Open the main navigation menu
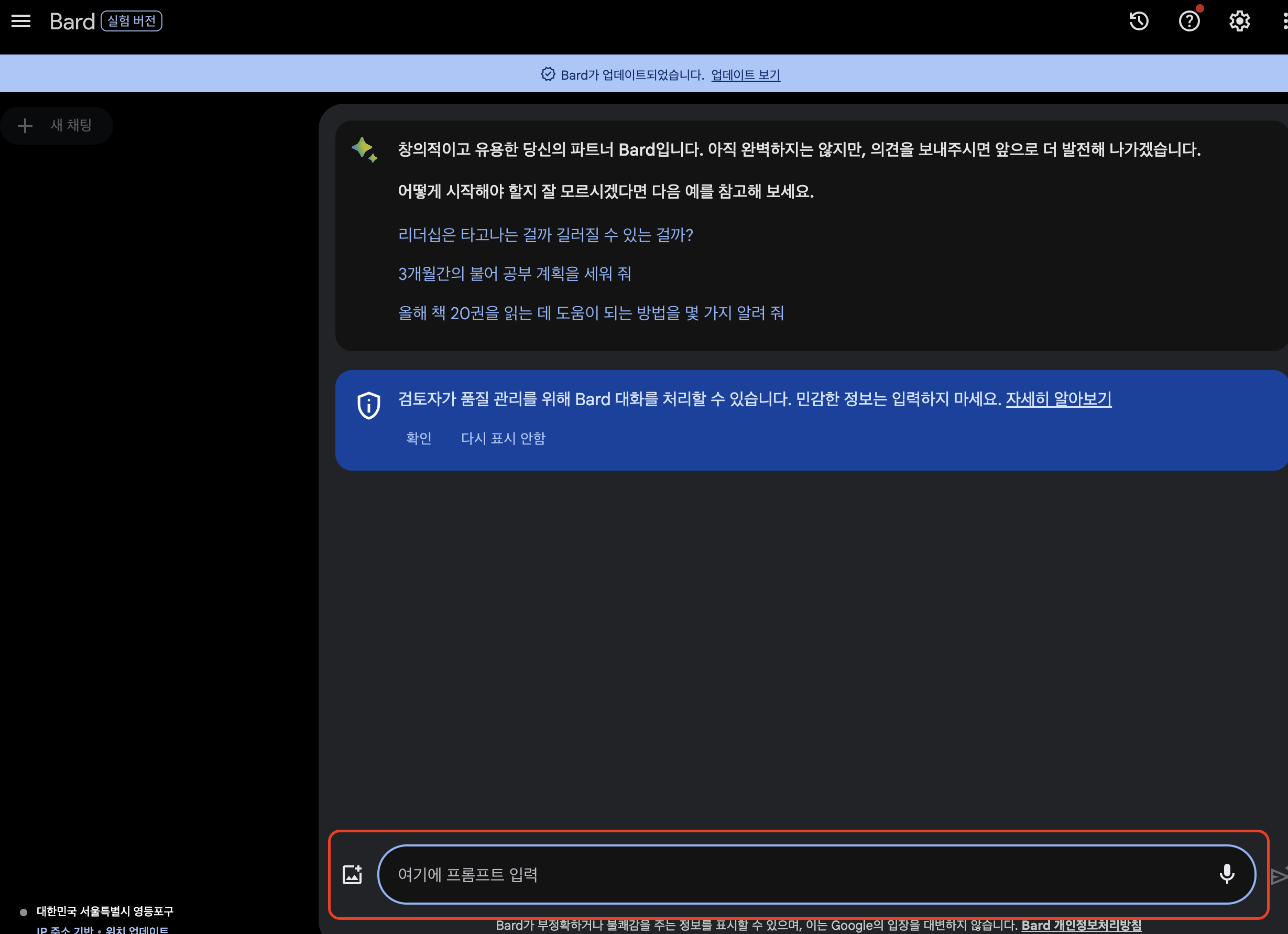Screen dimensions: 1288x934 [x=21, y=21]
